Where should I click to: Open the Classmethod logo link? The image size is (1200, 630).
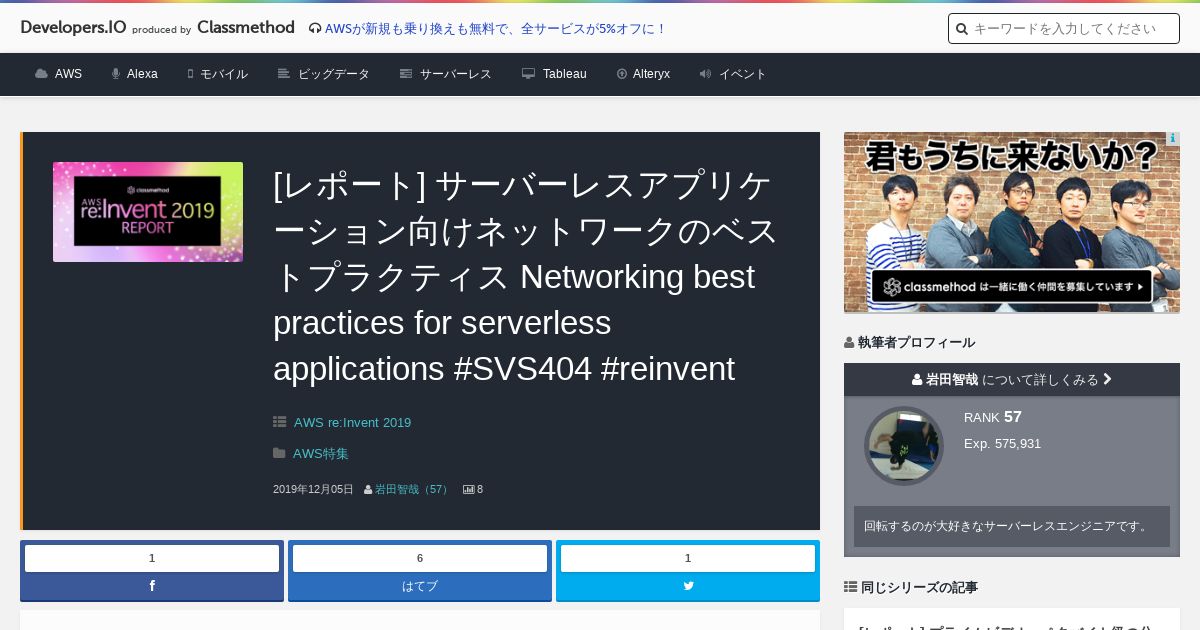[246, 28]
